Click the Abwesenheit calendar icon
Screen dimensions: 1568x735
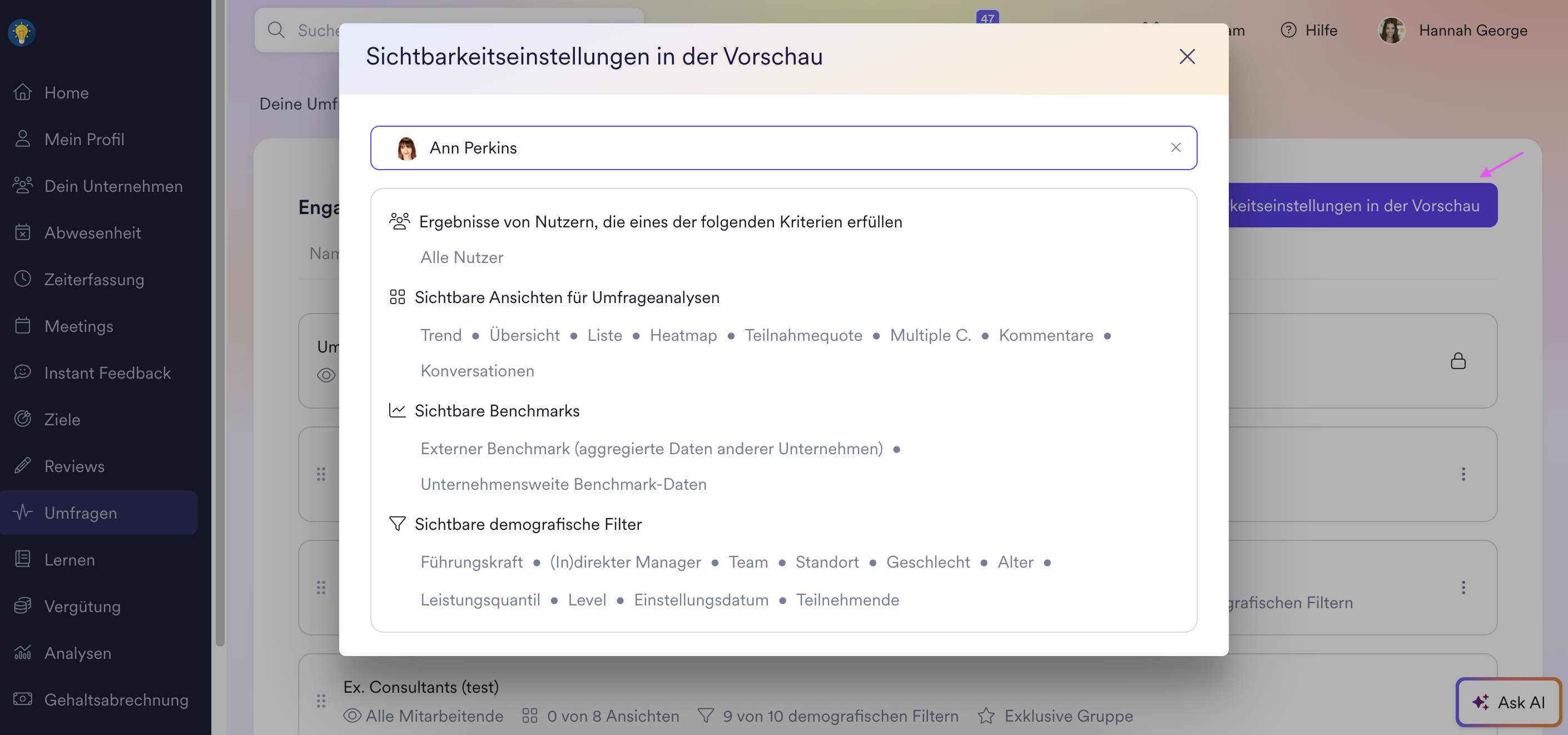[x=23, y=232]
